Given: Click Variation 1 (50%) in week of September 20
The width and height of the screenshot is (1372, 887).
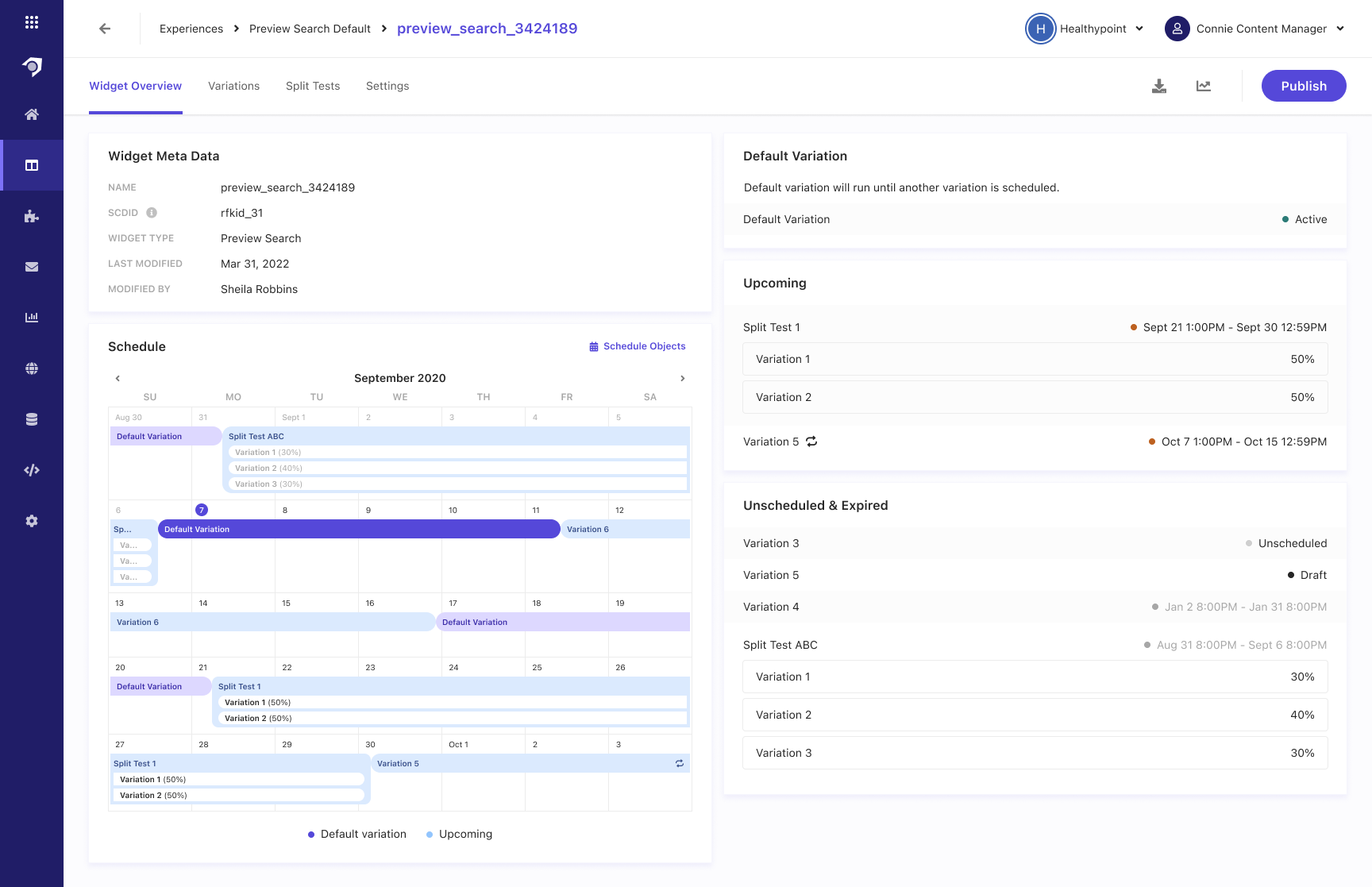Looking at the screenshot, I should click(x=453, y=702).
